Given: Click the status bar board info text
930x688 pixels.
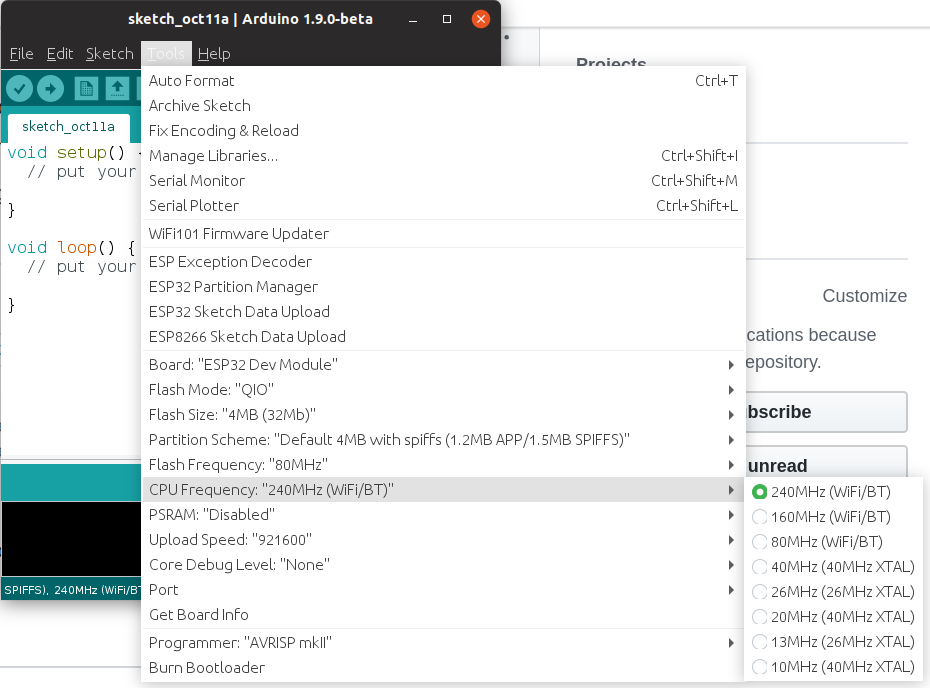Looking at the screenshot, I should (72, 590).
